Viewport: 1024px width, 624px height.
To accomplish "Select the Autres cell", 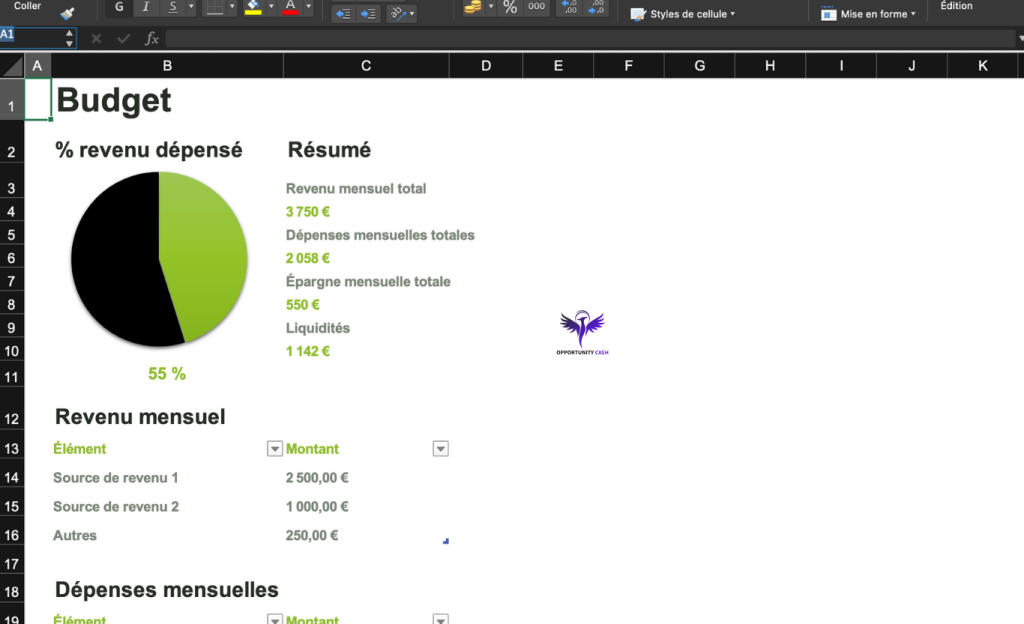I will pos(75,535).
